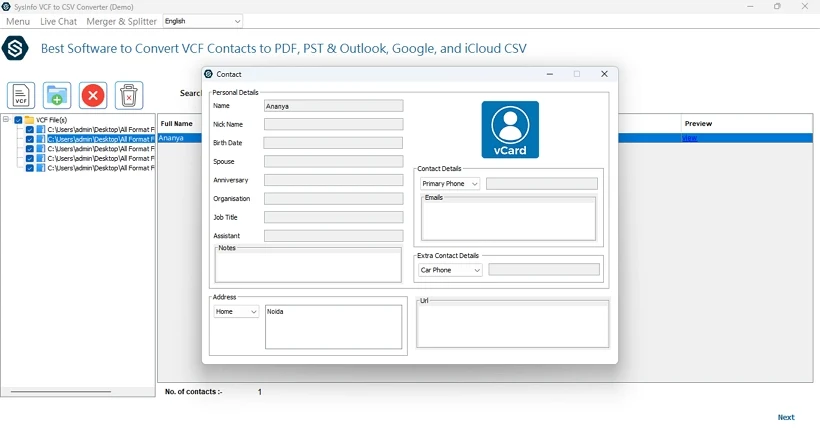Click the view link in Preview column
Image resolution: width=820 pixels, height=432 pixels.
click(x=690, y=138)
